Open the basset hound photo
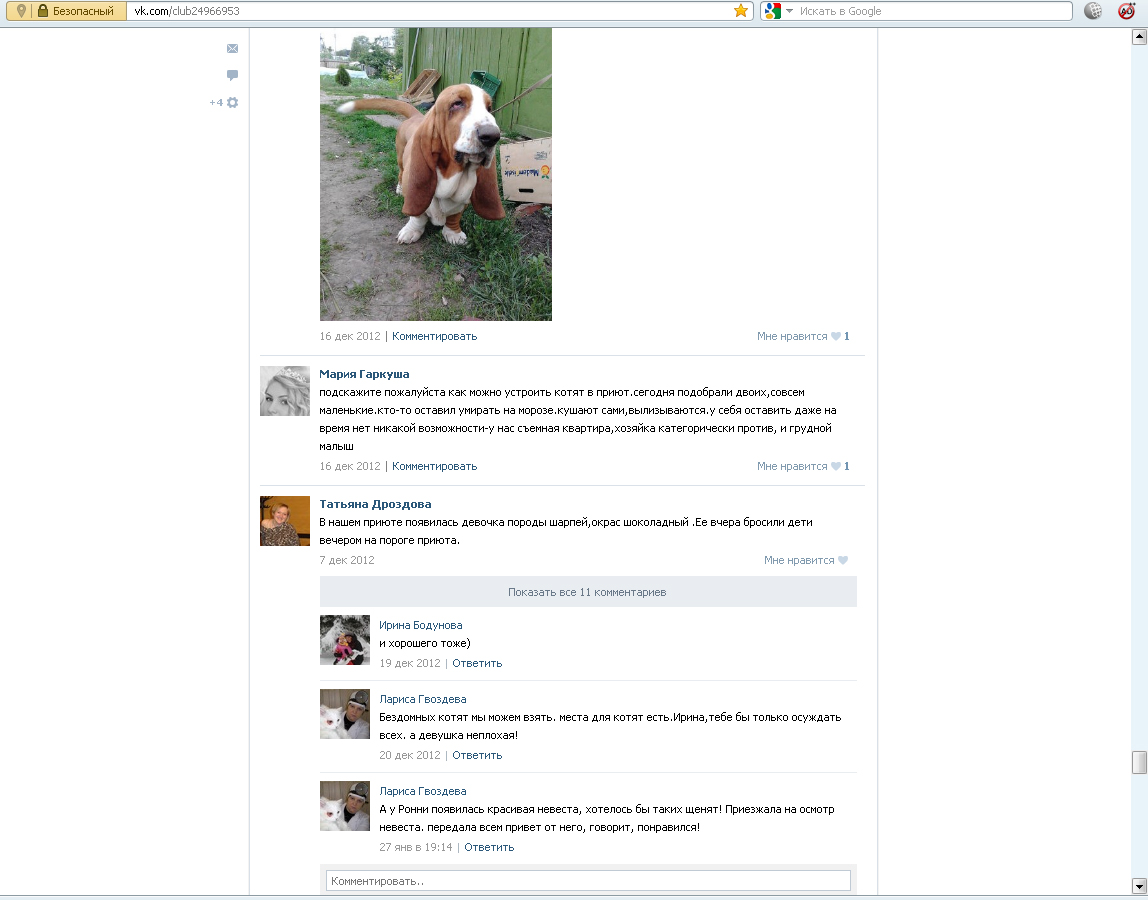 pos(436,174)
